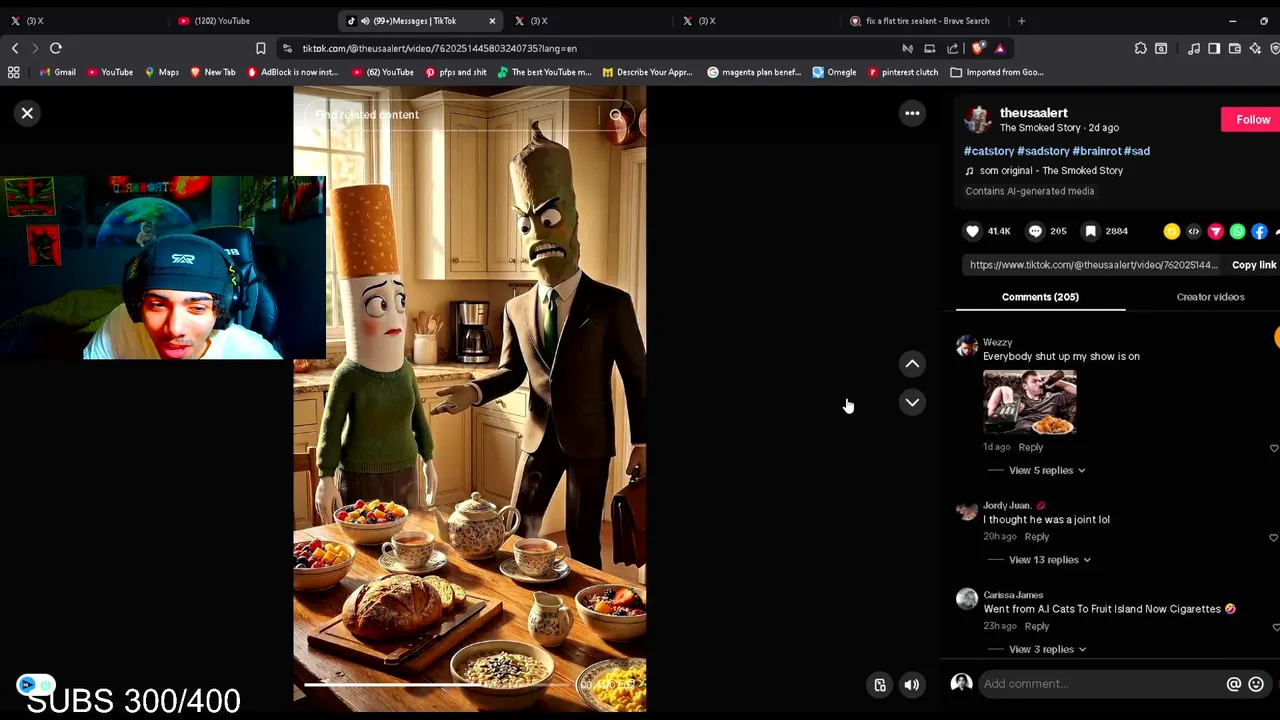Close the TikTok video viewer
This screenshot has height=720, width=1280.
click(x=27, y=113)
